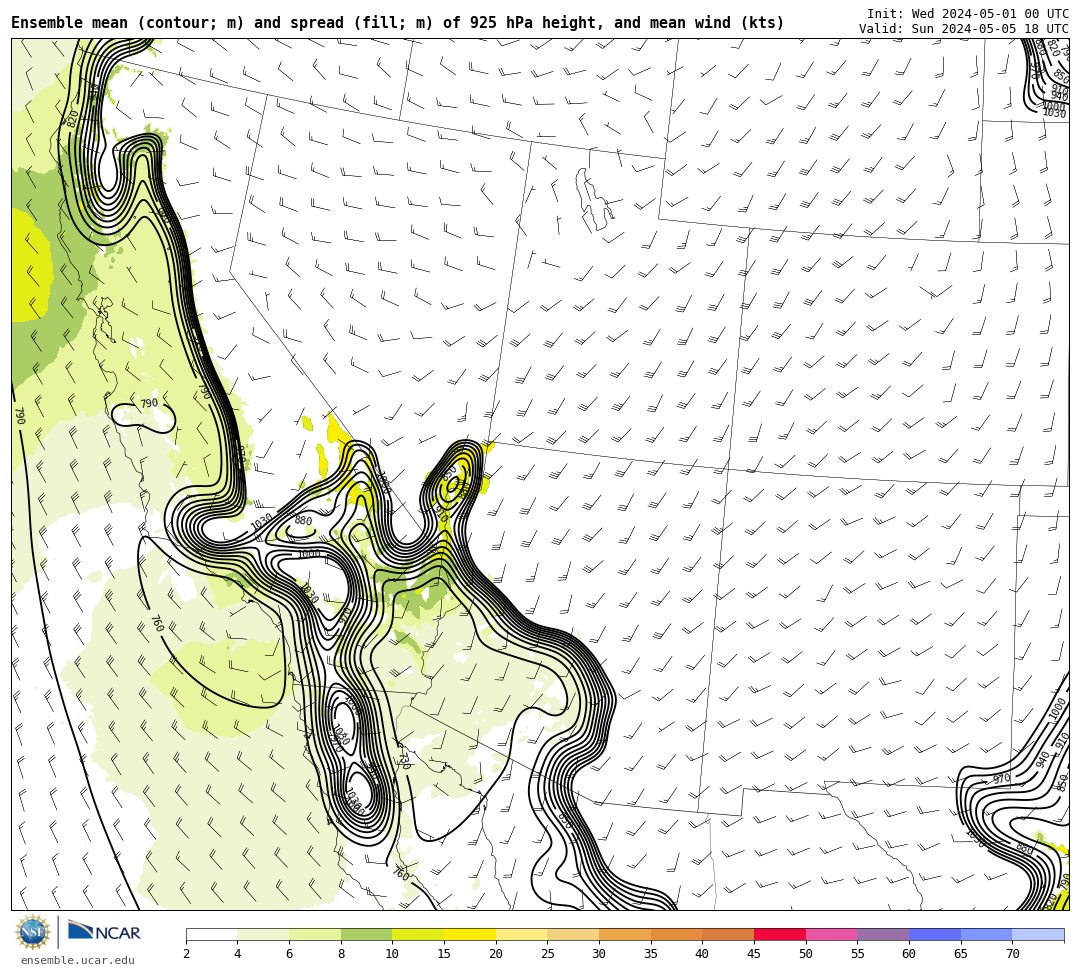
Task: Pick the white 2–4 colorbar segment
Action: click(211, 934)
